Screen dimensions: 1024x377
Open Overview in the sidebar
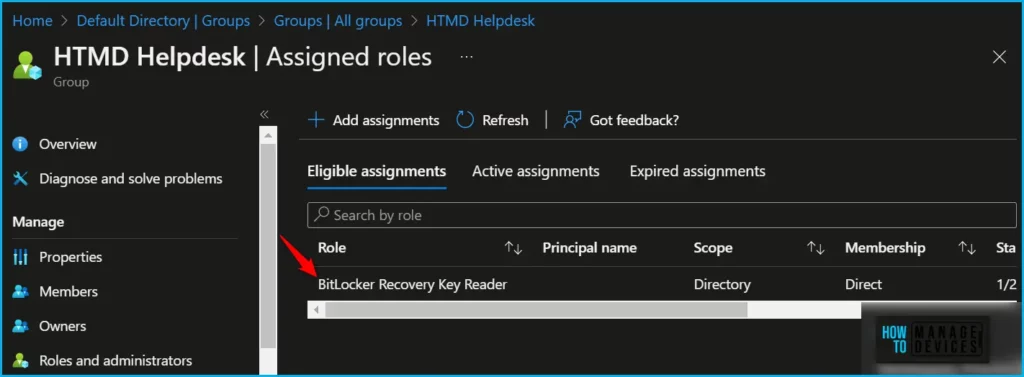[68, 144]
